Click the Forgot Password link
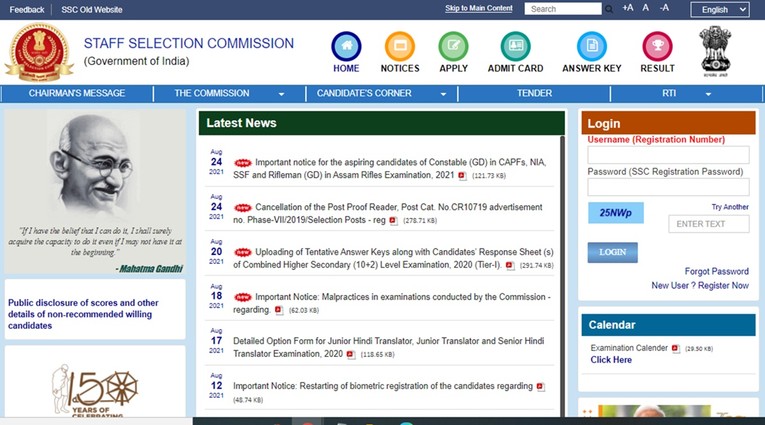765x425 pixels. coord(716,271)
